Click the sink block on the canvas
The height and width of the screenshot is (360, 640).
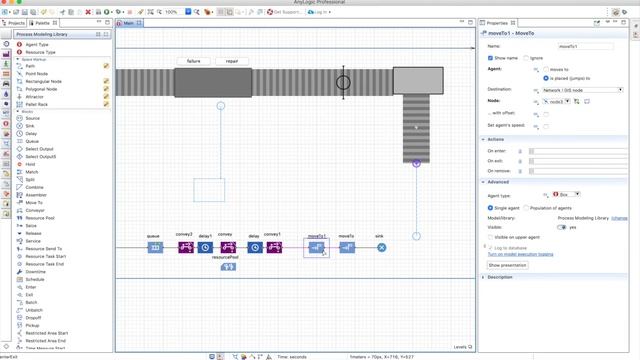[381, 247]
